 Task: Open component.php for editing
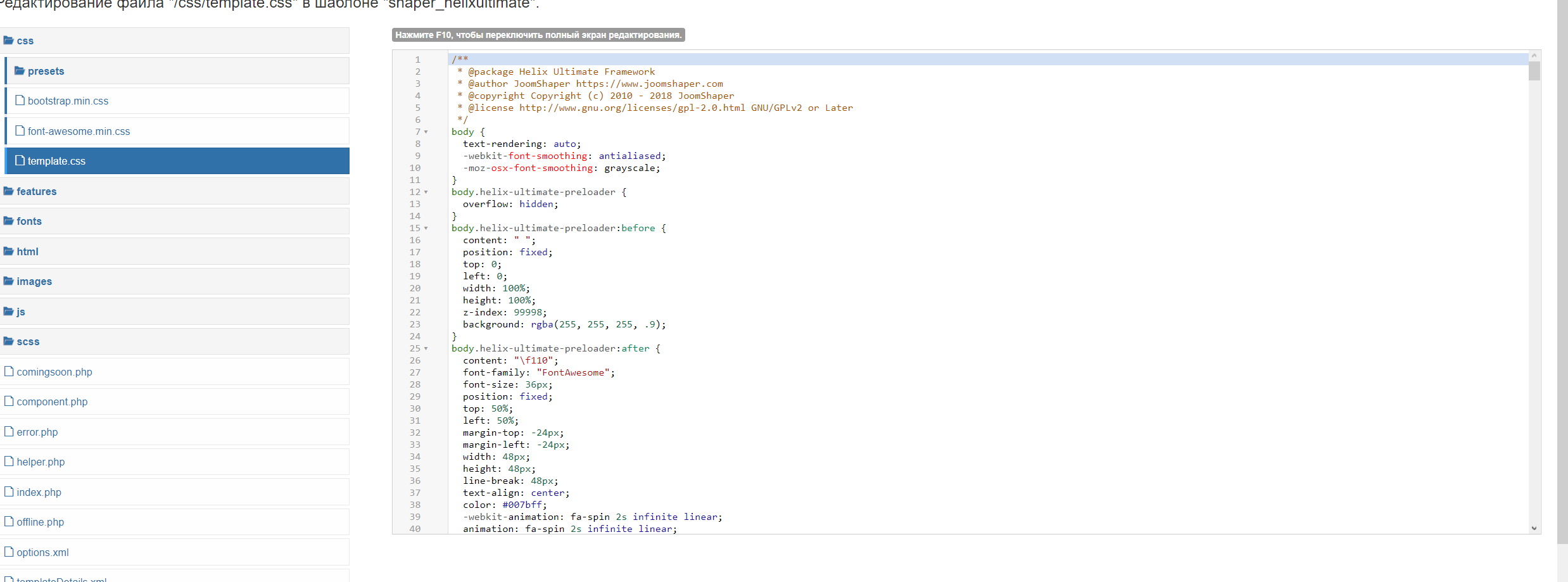(x=174, y=402)
